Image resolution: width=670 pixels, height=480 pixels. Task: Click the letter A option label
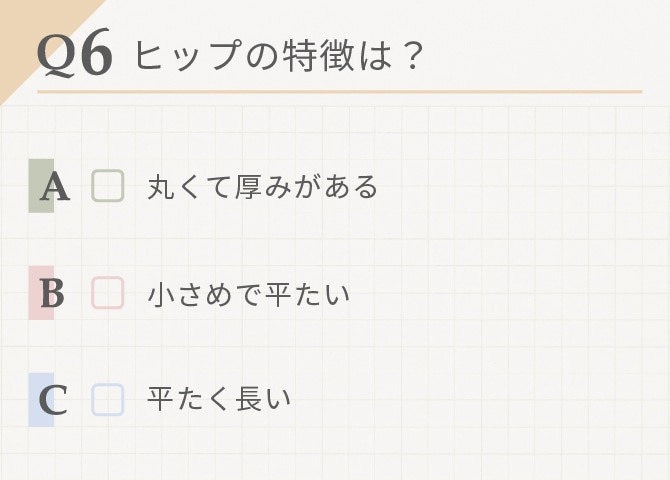coord(55,187)
